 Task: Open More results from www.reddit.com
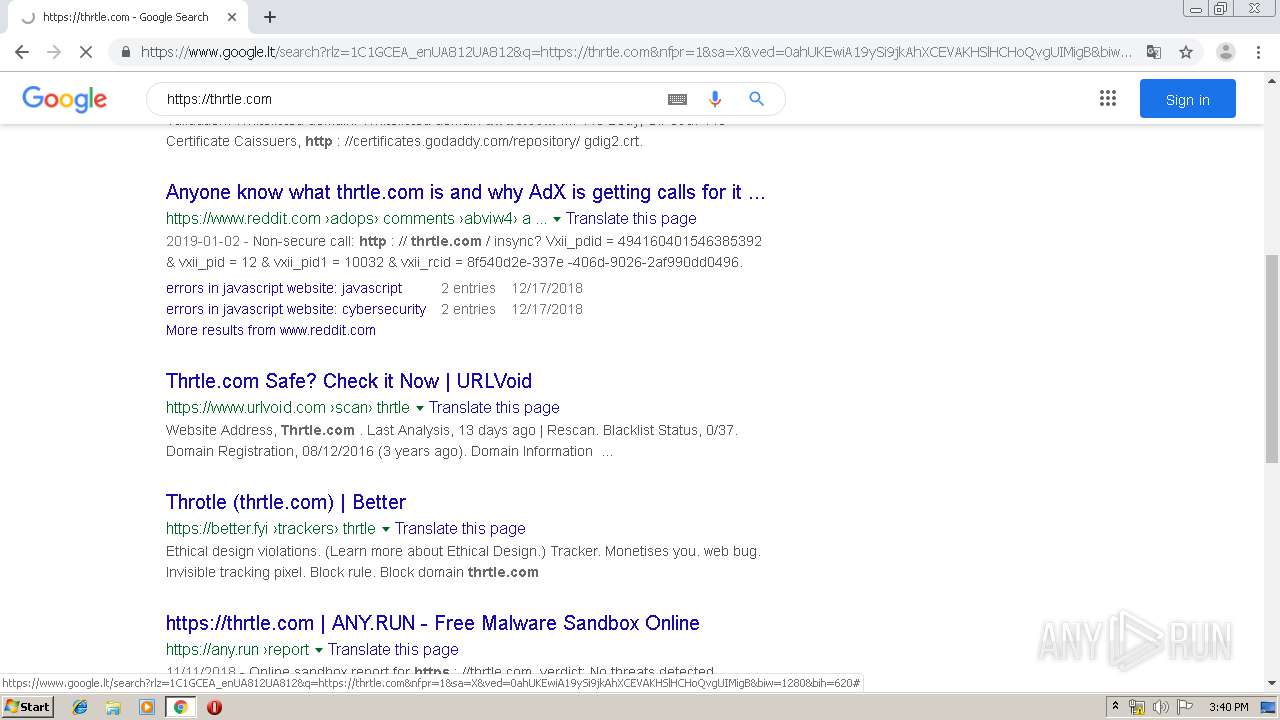(x=271, y=330)
